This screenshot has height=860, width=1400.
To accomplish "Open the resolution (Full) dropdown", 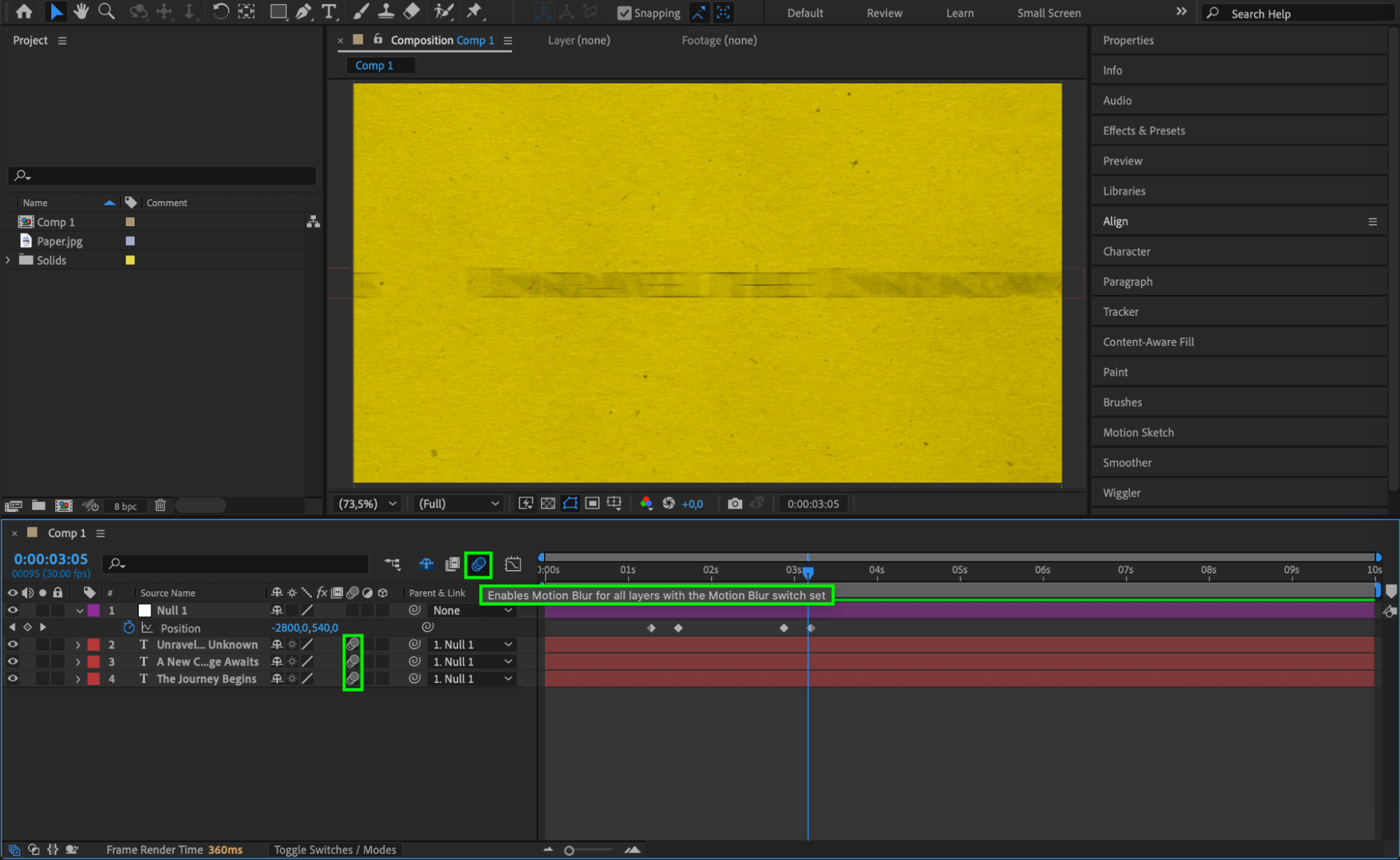I will click(458, 504).
